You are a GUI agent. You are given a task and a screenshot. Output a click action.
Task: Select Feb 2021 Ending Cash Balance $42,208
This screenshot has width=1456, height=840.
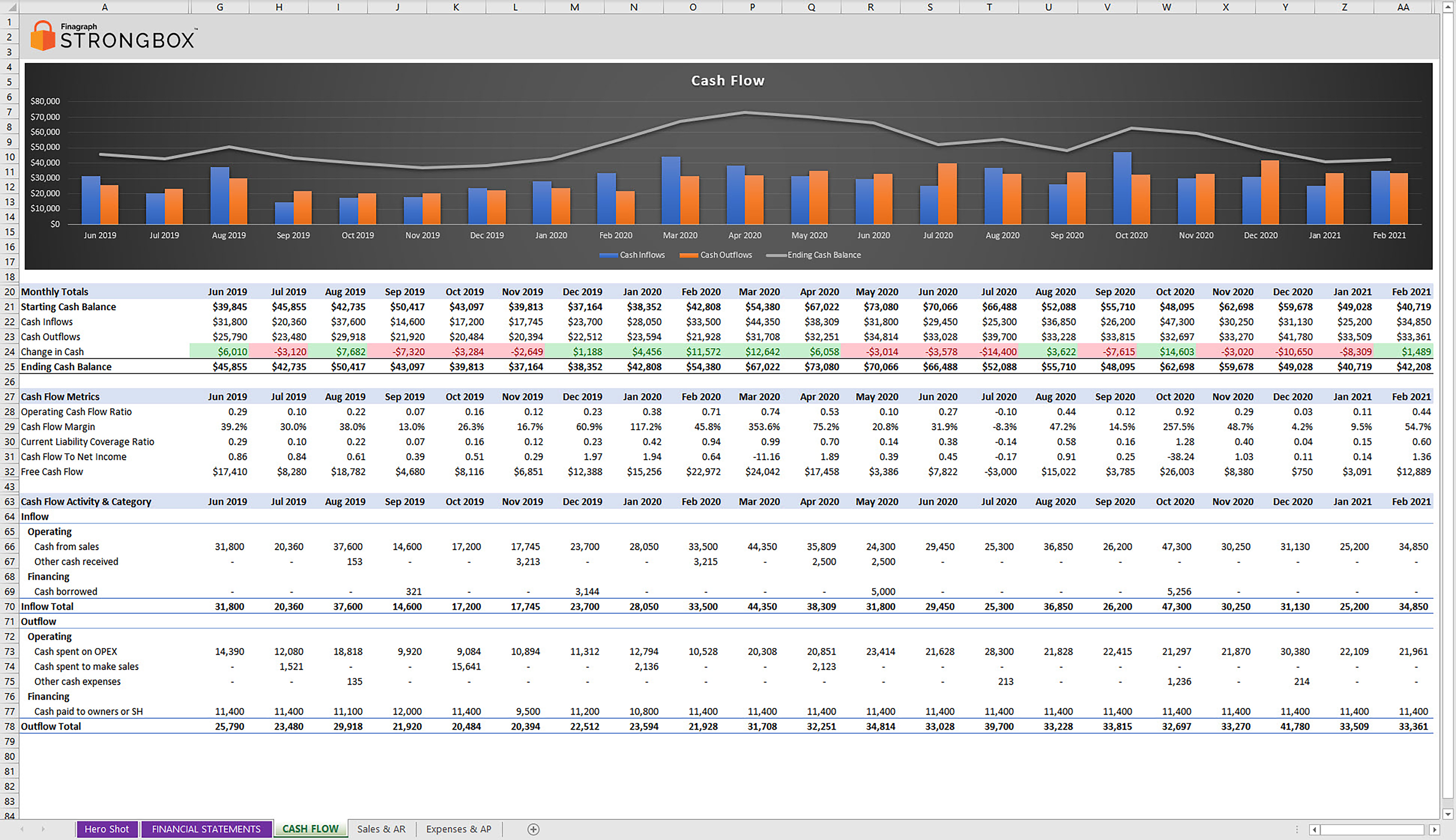(x=1403, y=367)
